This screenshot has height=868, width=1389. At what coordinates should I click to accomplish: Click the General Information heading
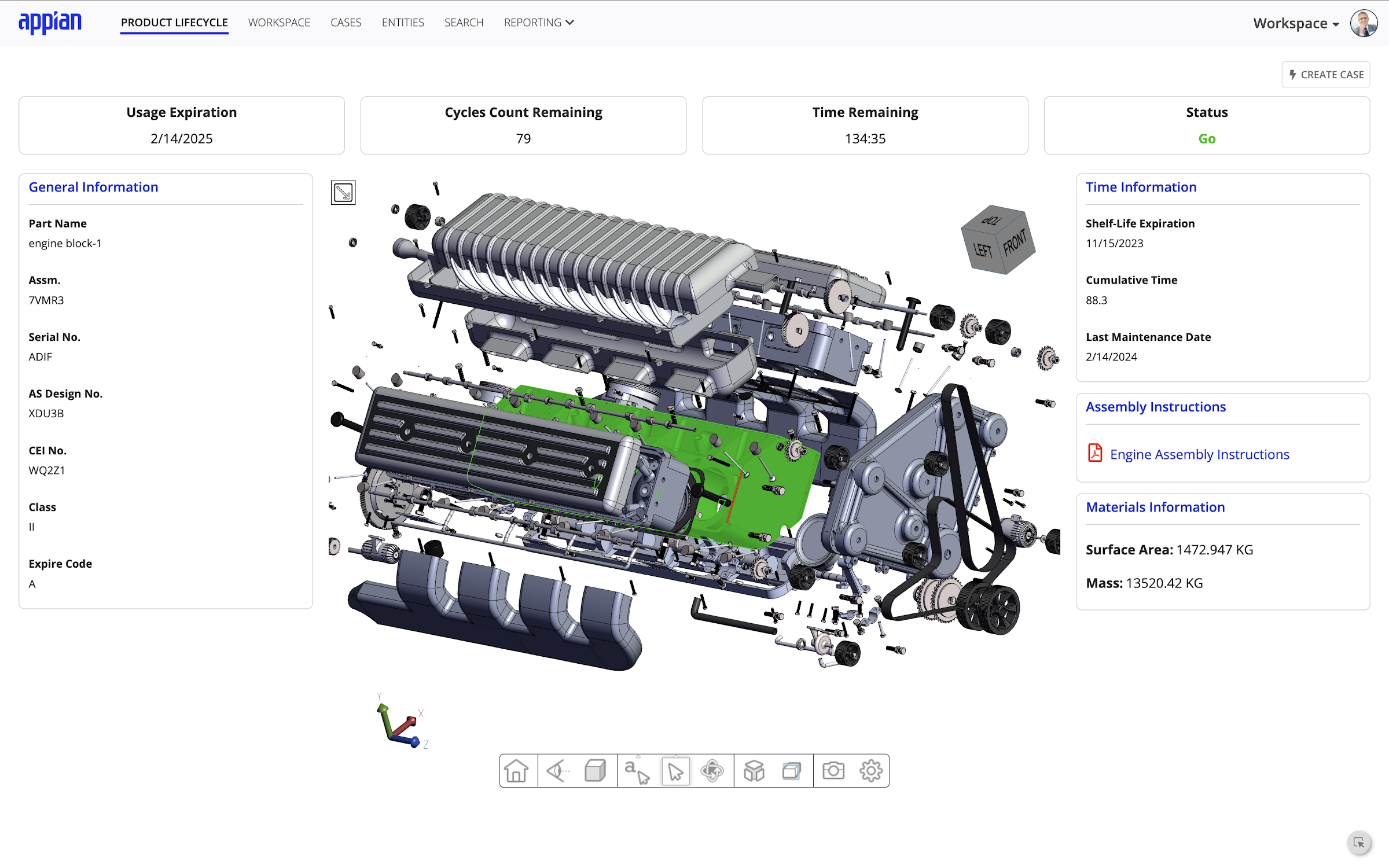pyautogui.click(x=94, y=187)
